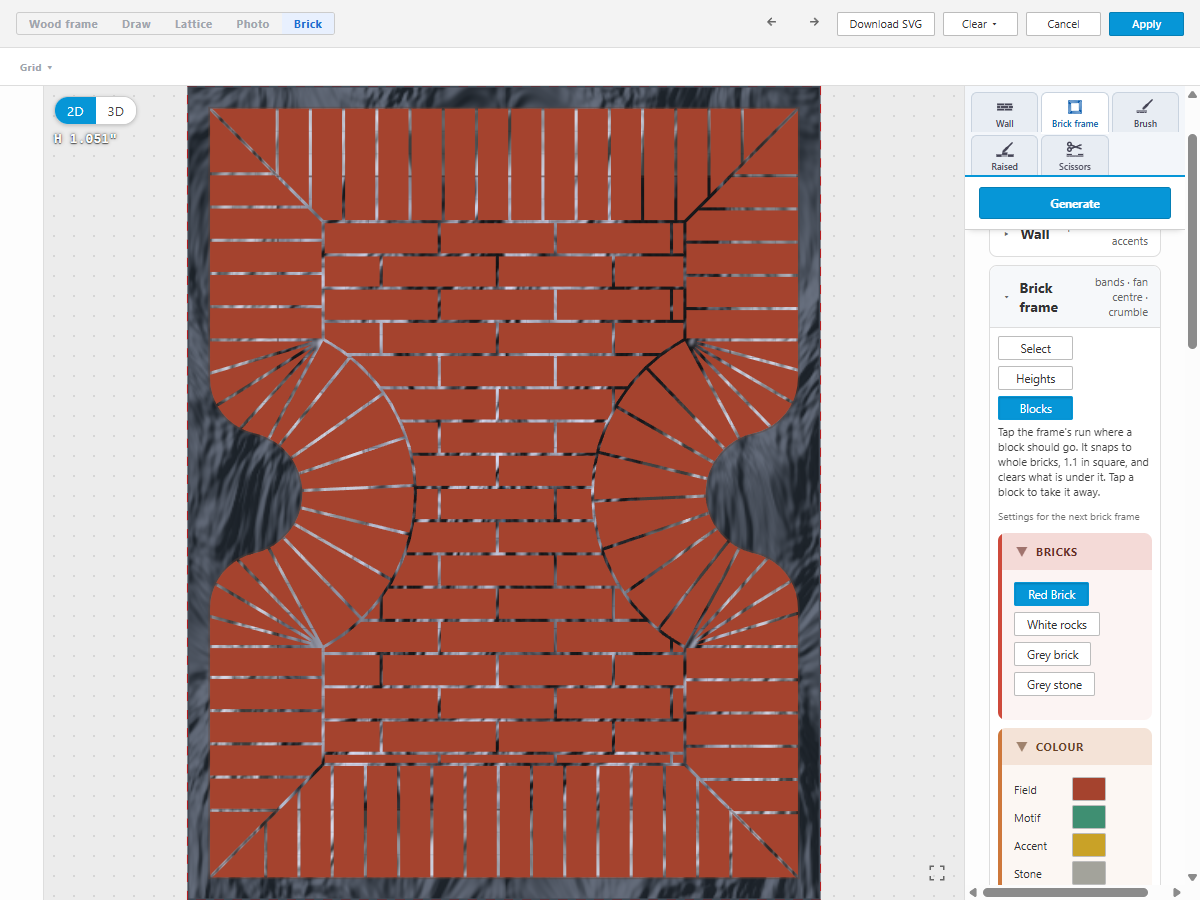Switch the view to 2D
1200x900 pixels.
tap(75, 111)
